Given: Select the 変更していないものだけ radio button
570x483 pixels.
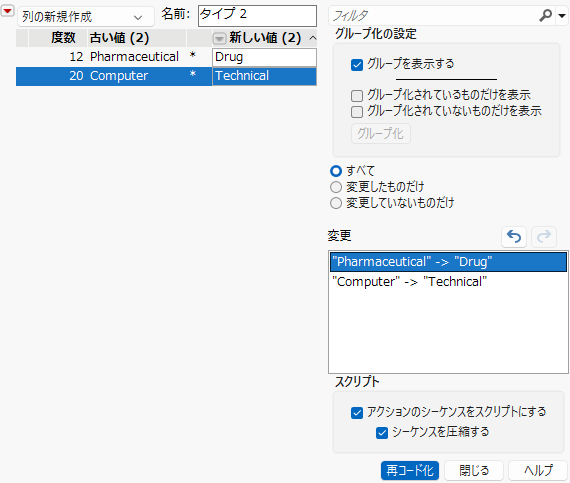Looking at the screenshot, I should tap(336, 203).
